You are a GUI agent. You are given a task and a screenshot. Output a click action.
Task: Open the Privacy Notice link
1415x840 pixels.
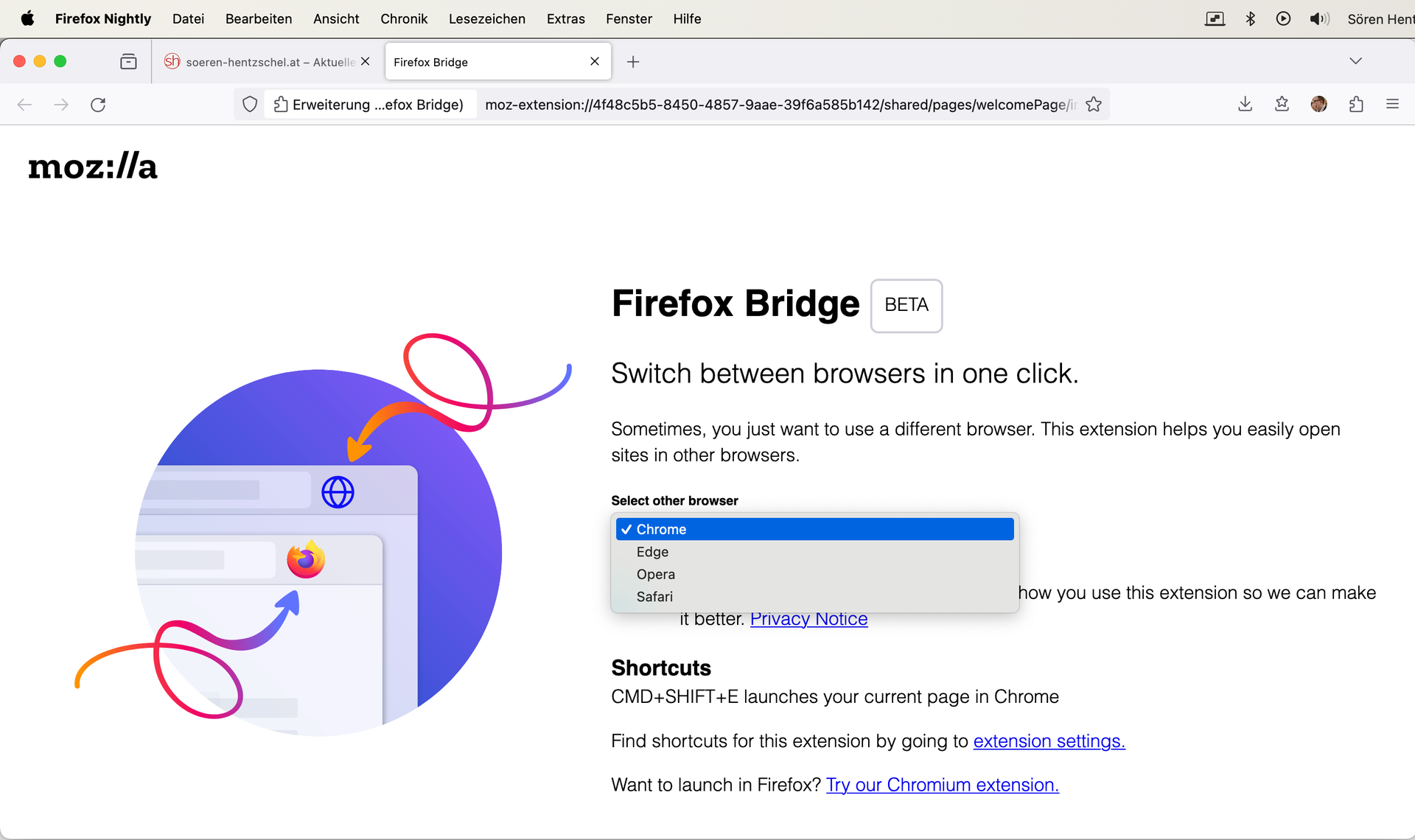[808, 619]
